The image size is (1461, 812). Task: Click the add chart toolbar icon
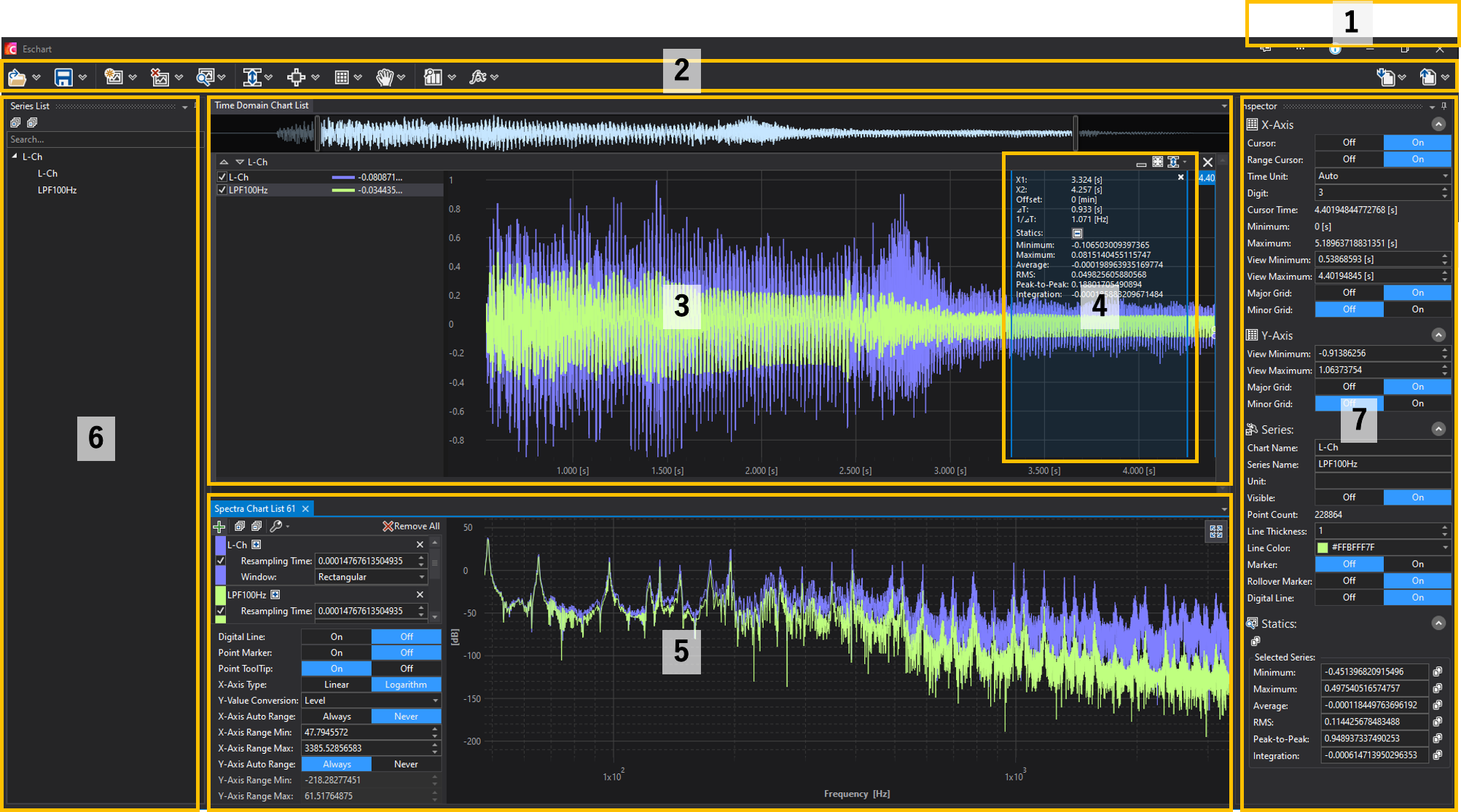[x=113, y=77]
